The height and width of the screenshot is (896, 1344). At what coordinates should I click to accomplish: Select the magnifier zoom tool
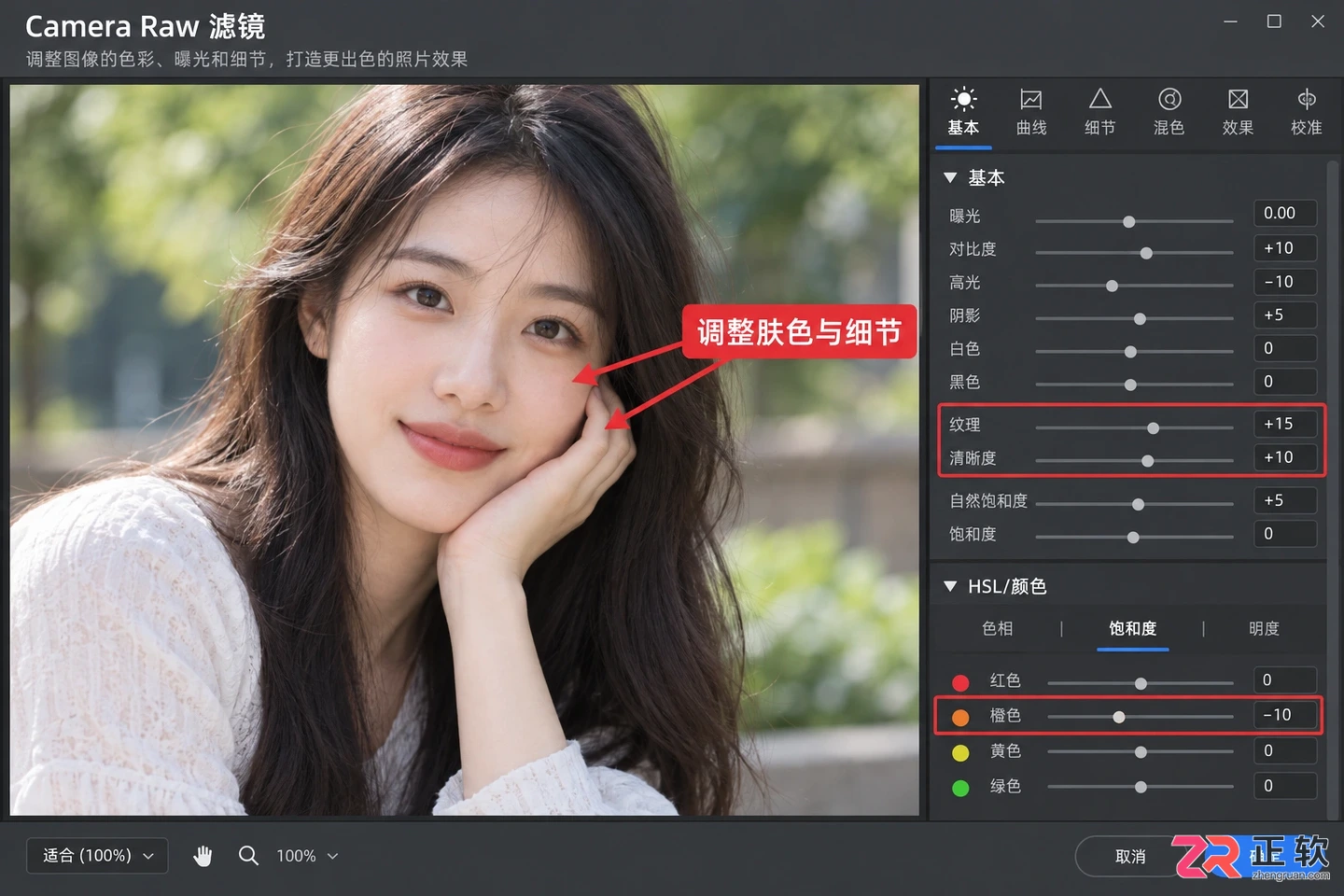[248, 855]
